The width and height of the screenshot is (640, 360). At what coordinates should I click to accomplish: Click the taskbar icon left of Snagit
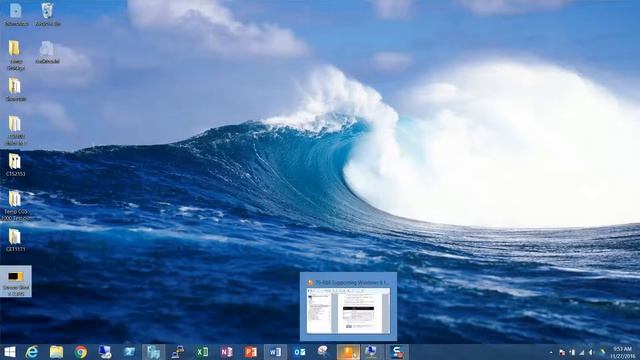point(371,352)
